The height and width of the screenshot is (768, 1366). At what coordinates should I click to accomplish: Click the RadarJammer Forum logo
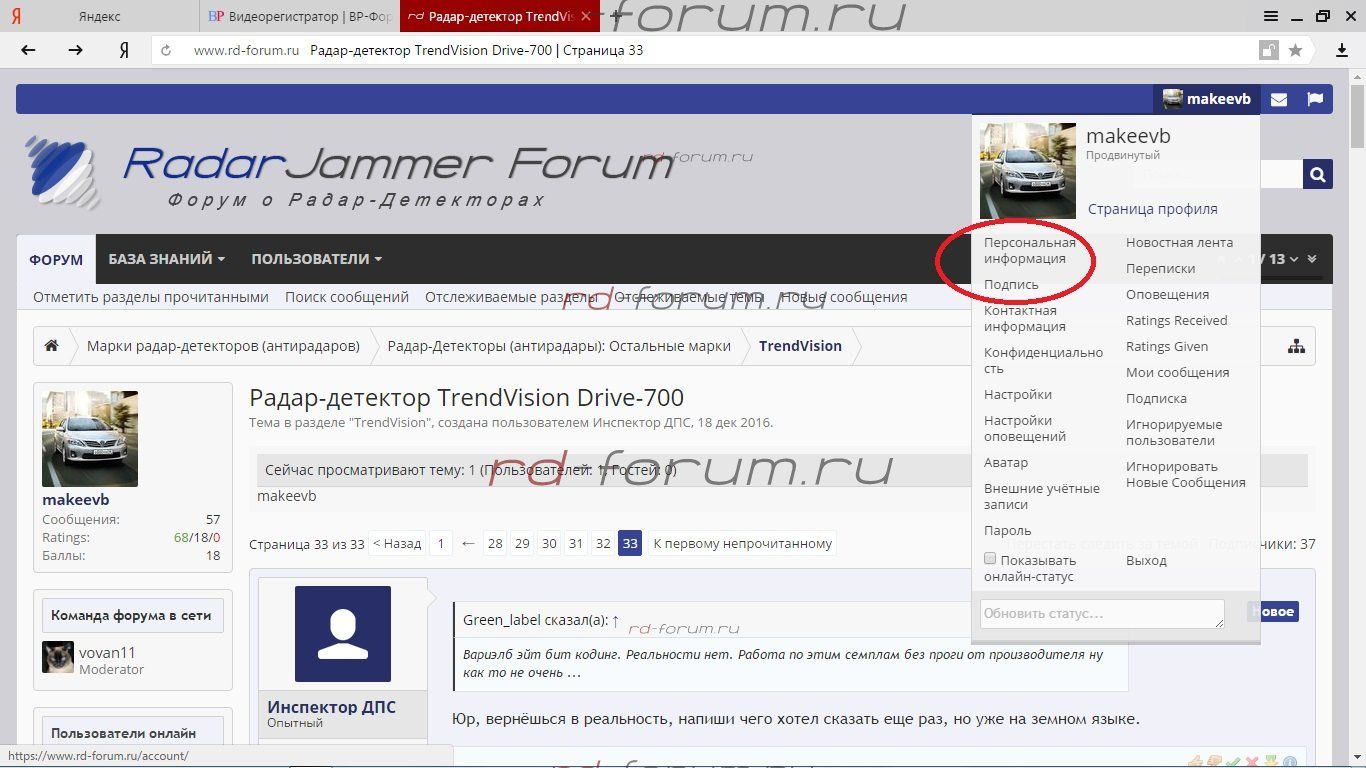click(x=350, y=174)
